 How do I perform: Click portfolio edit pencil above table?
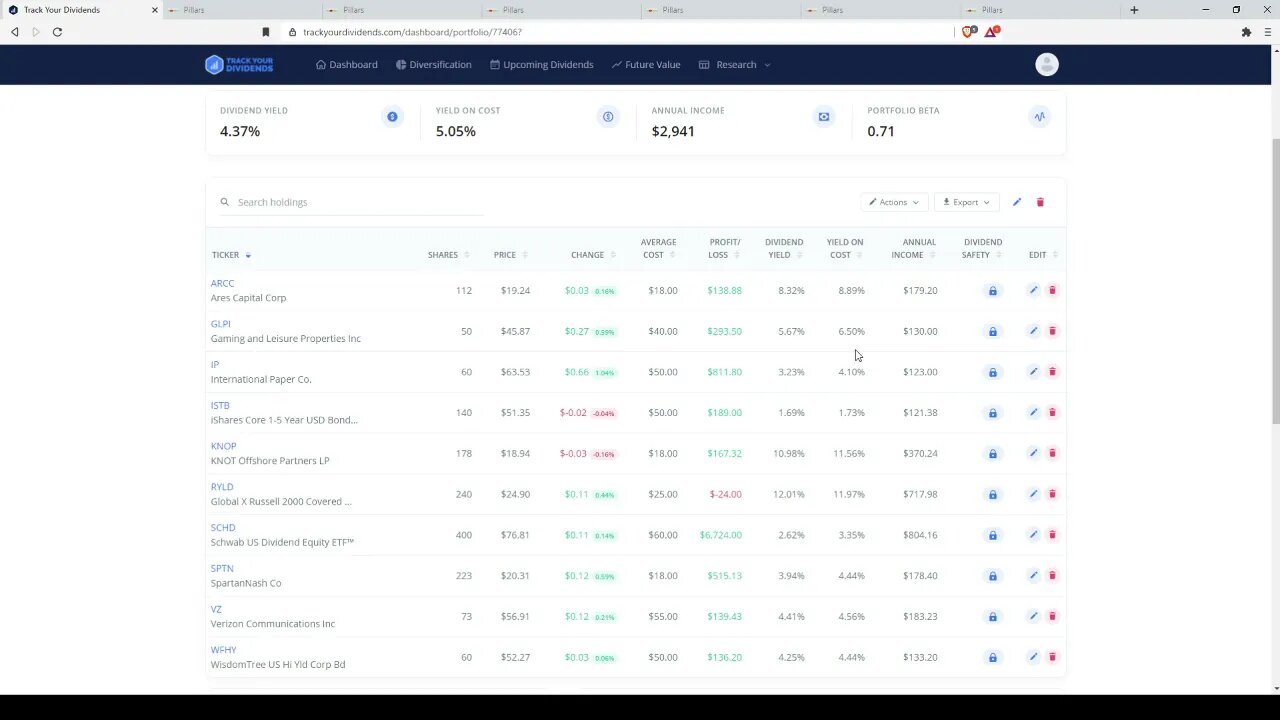point(1017,202)
